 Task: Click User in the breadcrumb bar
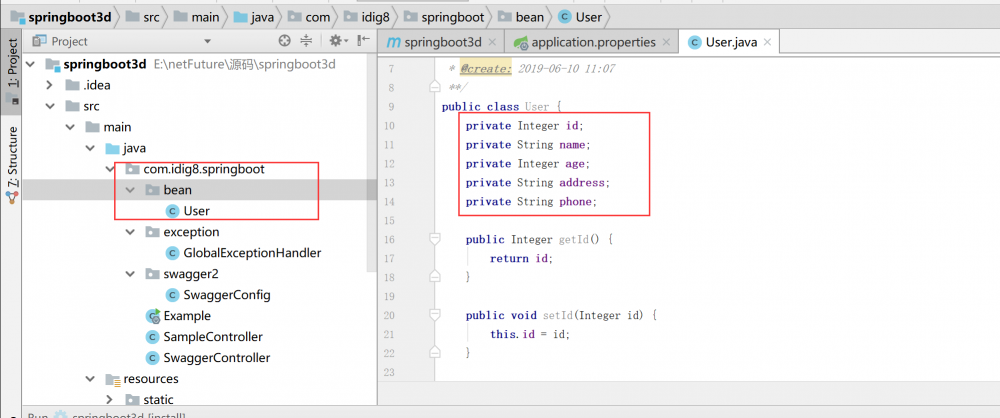pos(579,17)
